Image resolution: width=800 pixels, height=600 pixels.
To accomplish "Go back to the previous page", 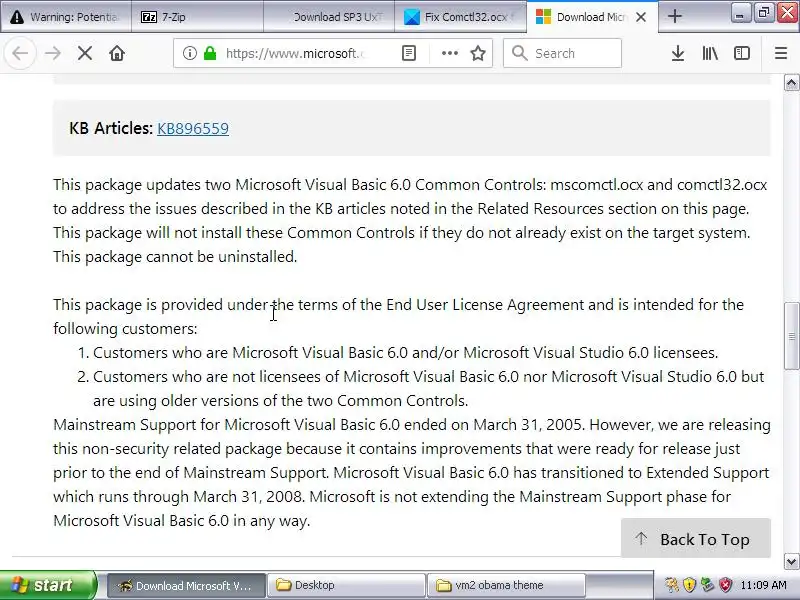I will [20, 53].
